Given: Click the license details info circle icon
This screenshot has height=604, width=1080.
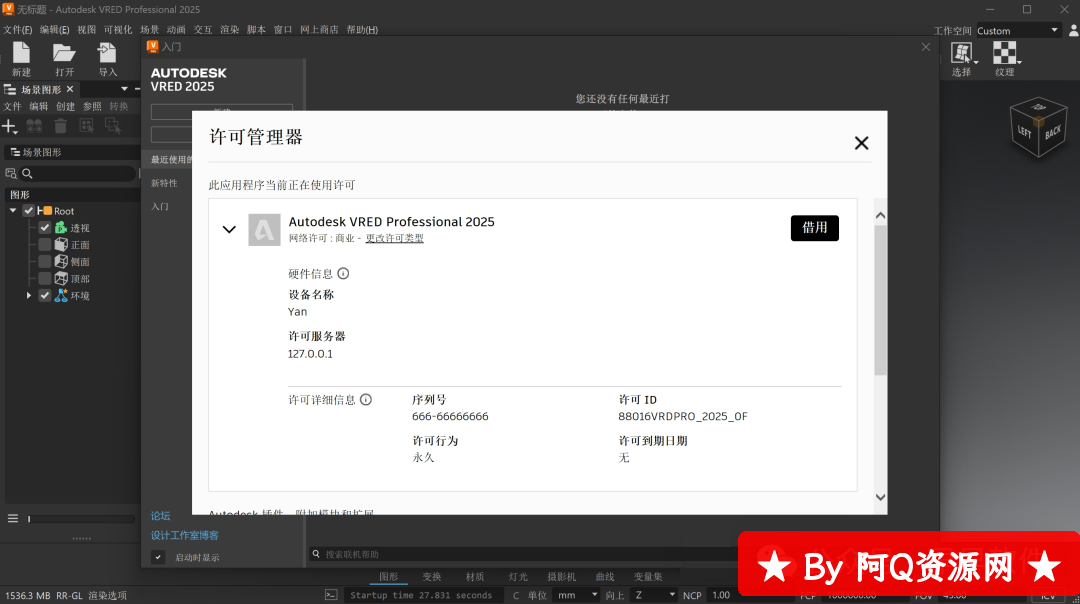Looking at the screenshot, I should point(366,399).
